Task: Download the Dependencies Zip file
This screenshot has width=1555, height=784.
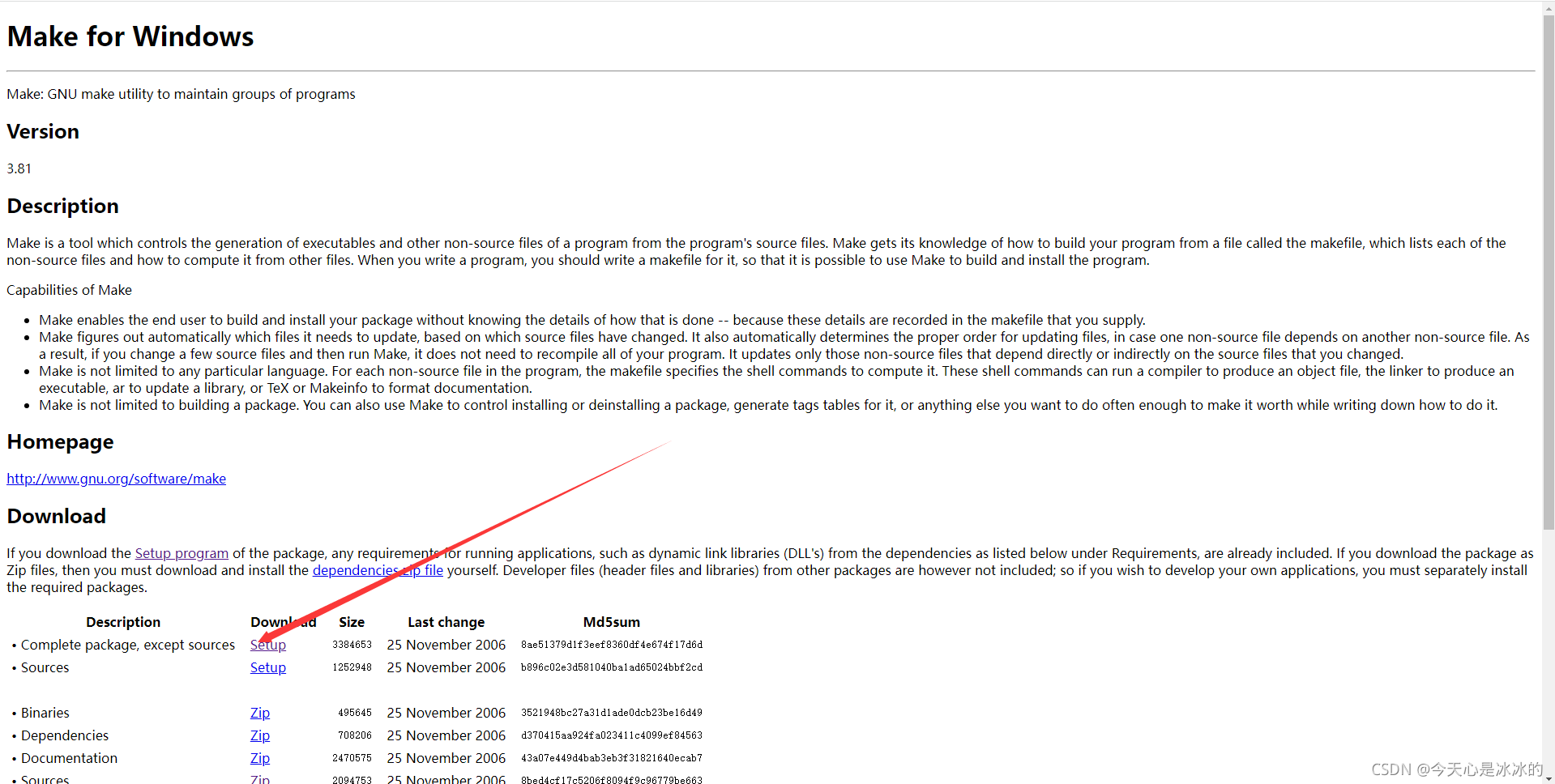Action: (x=259, y=735)
